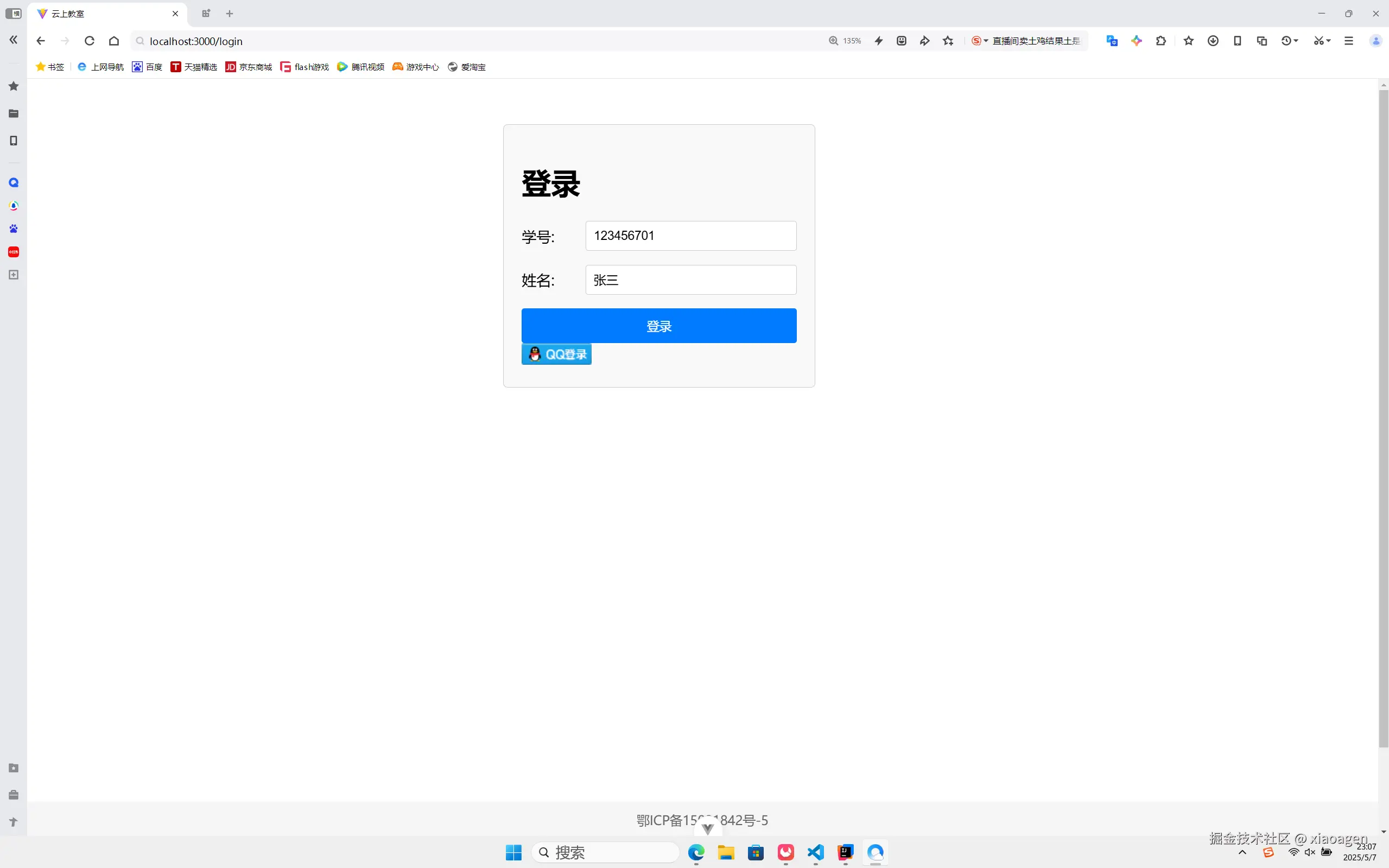Open Visual Studio Code from taskbar
Image resolution: width=1389 pixels, height=868 pixels.
(x=816, y=852)
